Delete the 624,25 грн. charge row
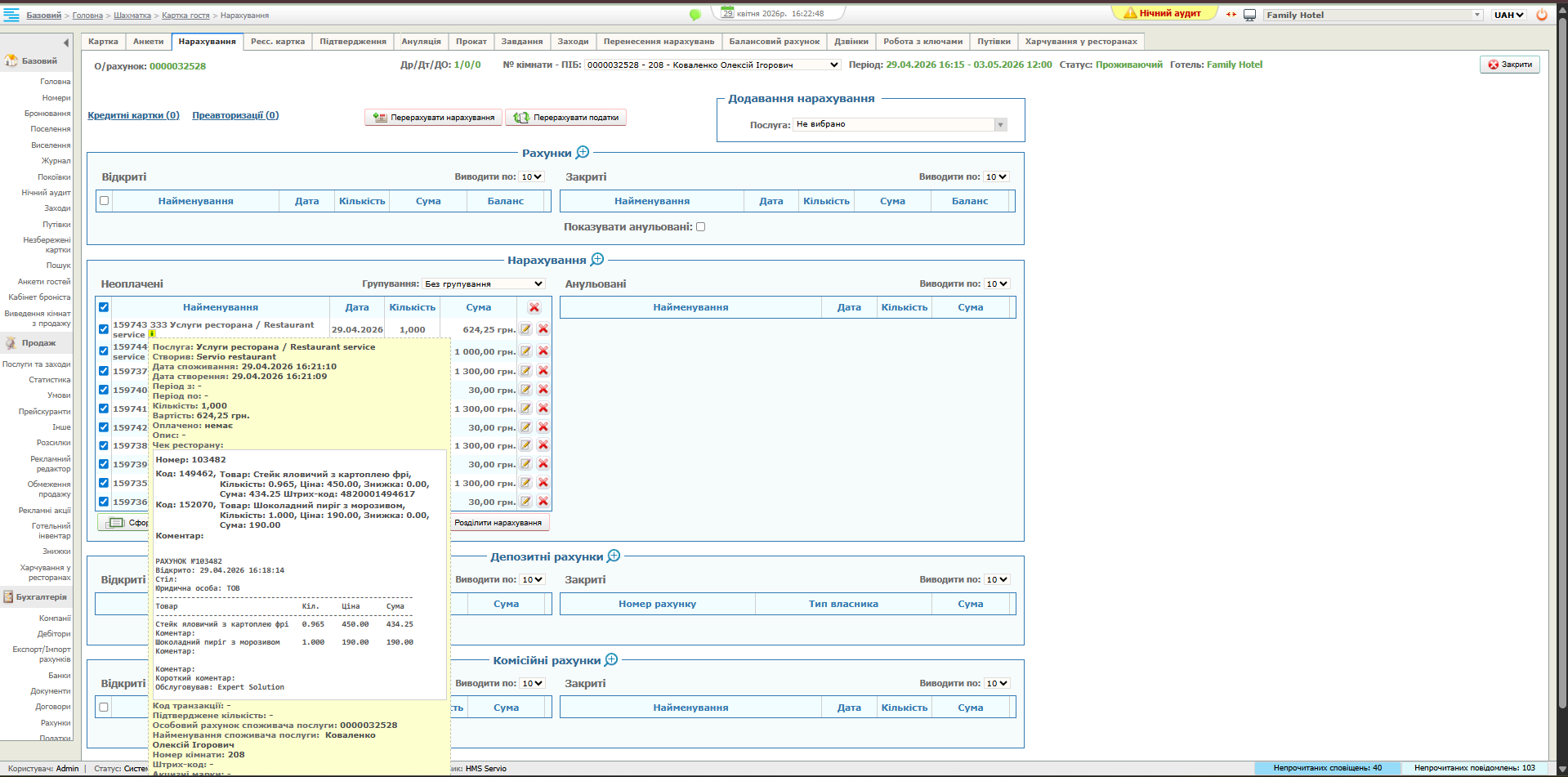1568x777 pixels. (543, 329)
